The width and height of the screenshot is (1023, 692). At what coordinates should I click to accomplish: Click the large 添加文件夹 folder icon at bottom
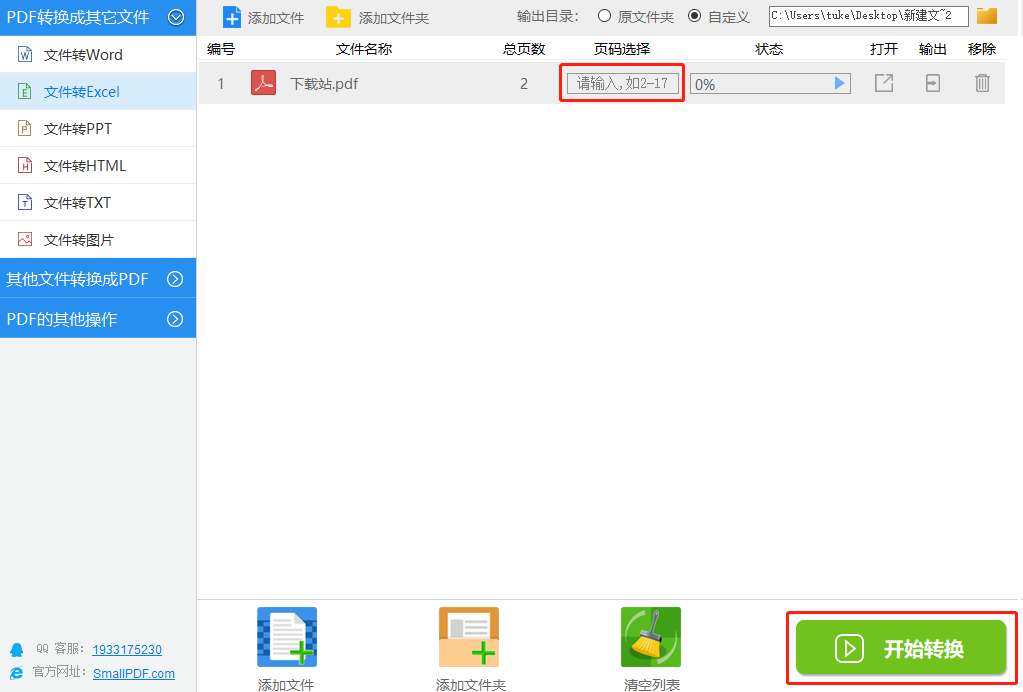click(x=469, y=637)
